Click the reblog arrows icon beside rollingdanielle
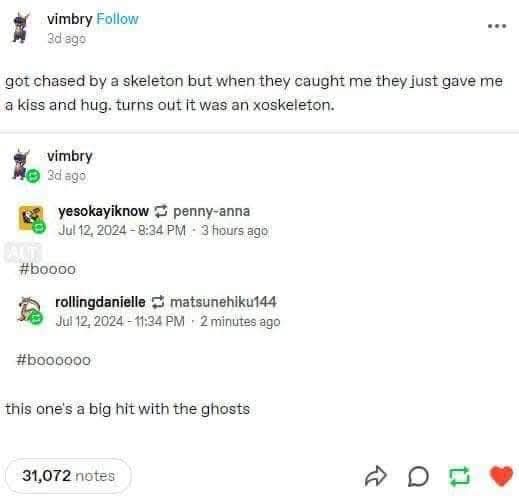 (158, 302)
